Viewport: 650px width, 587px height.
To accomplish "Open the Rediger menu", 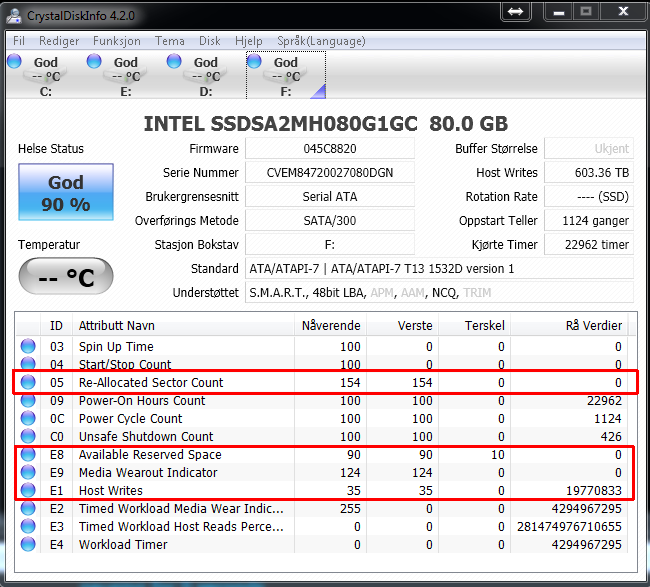I will 59,41.
